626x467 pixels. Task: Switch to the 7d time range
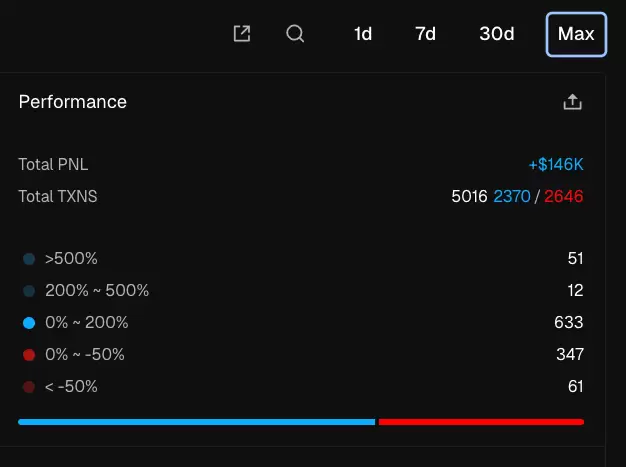[x=426, y=34]
